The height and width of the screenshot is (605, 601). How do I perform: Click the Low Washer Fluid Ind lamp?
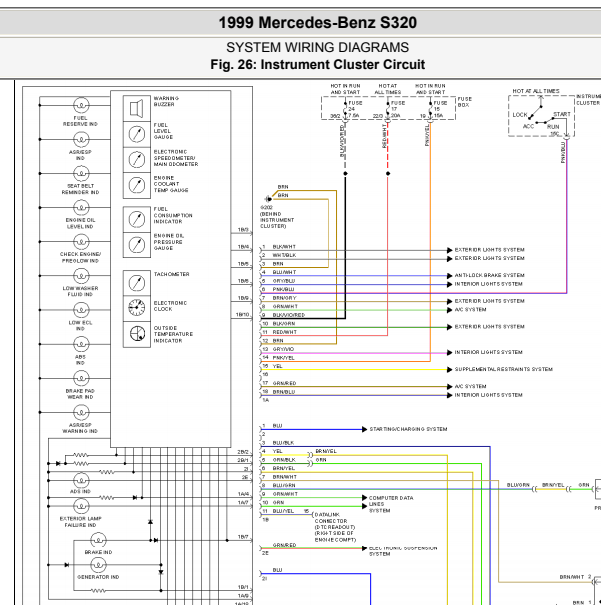point(81,276)
